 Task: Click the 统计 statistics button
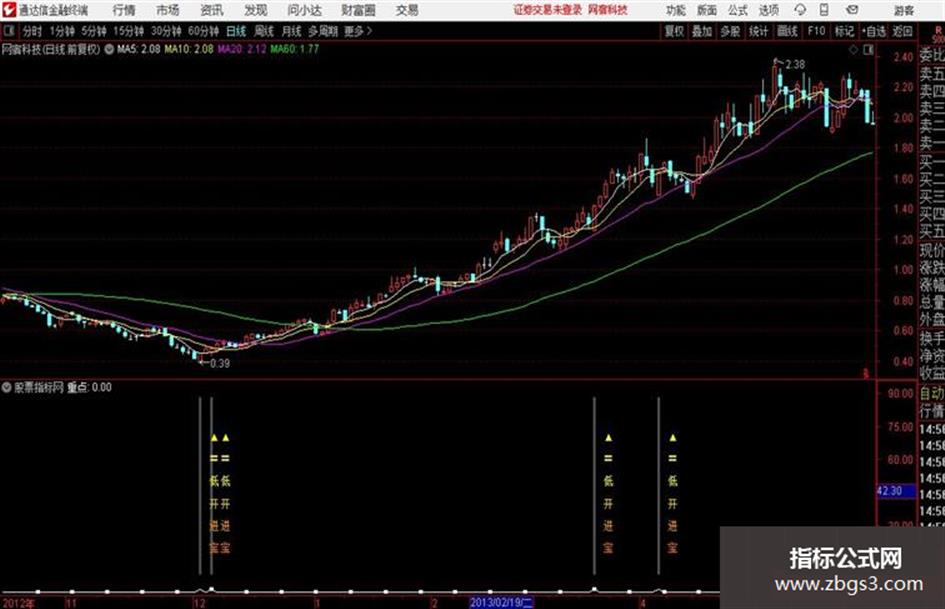(759, 31)
